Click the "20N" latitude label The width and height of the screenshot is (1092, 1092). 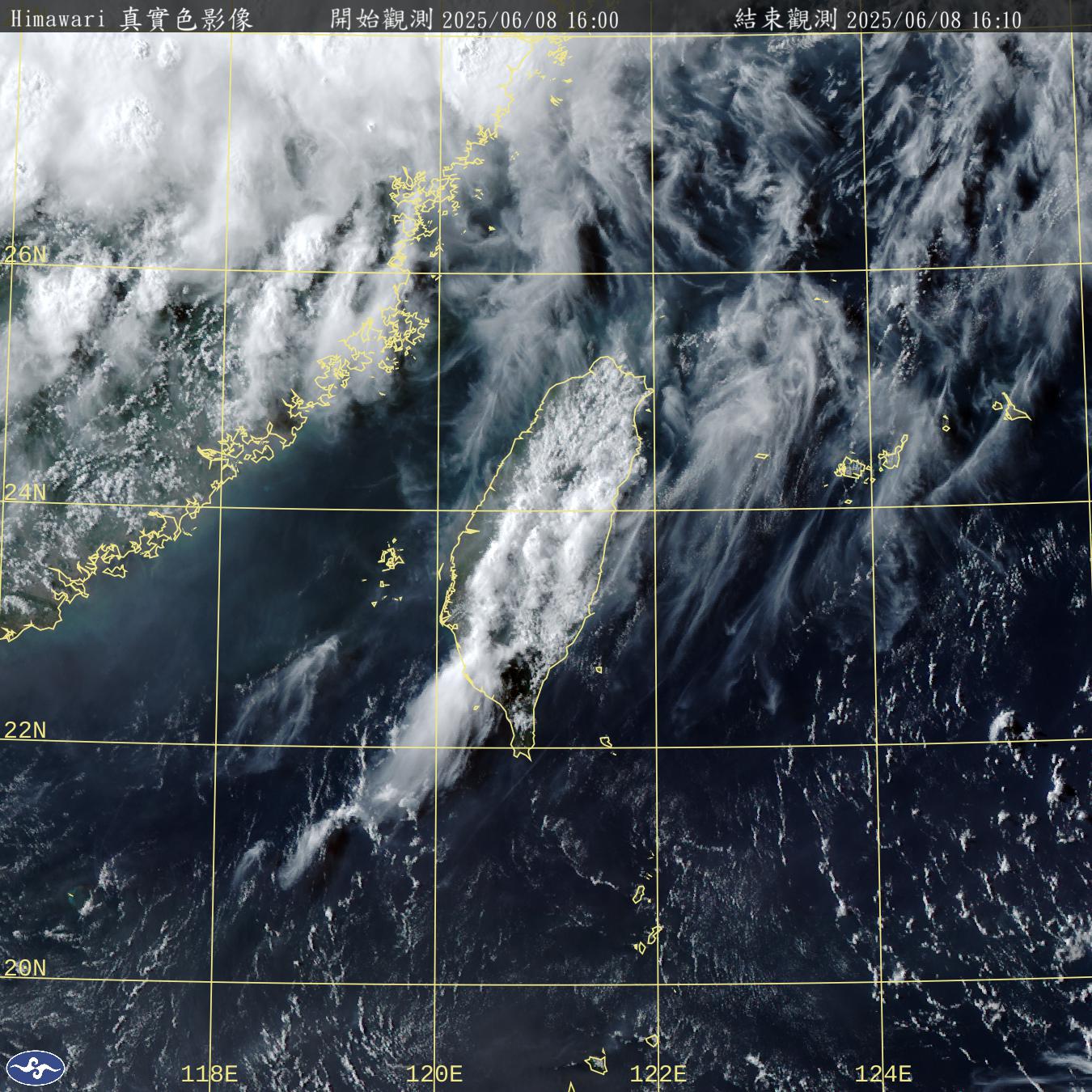pyautogui.click(x=25, y=967)
